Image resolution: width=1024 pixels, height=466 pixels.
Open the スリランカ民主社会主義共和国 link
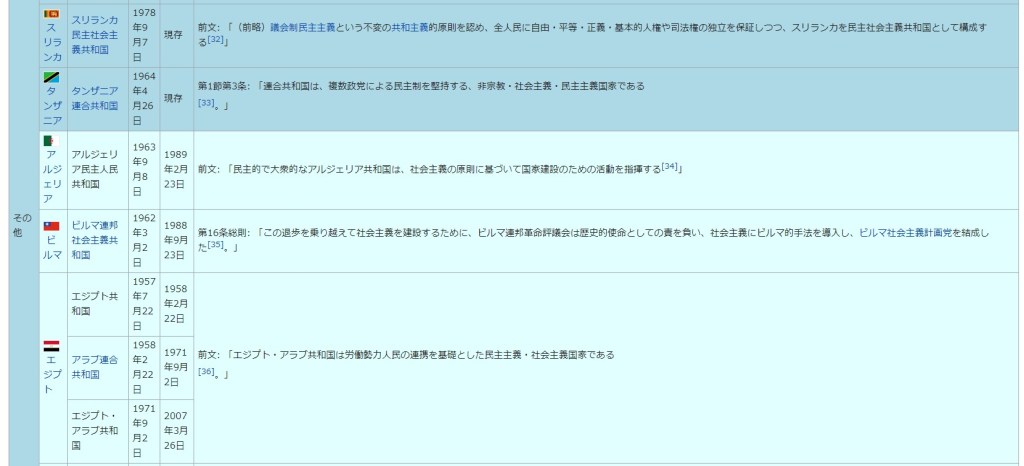(x=95, y=34)
